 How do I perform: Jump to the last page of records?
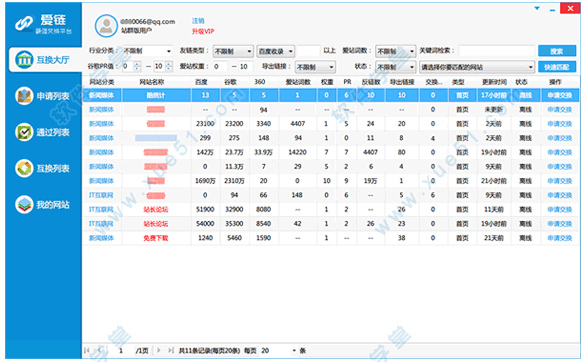[x=171, y=350]
